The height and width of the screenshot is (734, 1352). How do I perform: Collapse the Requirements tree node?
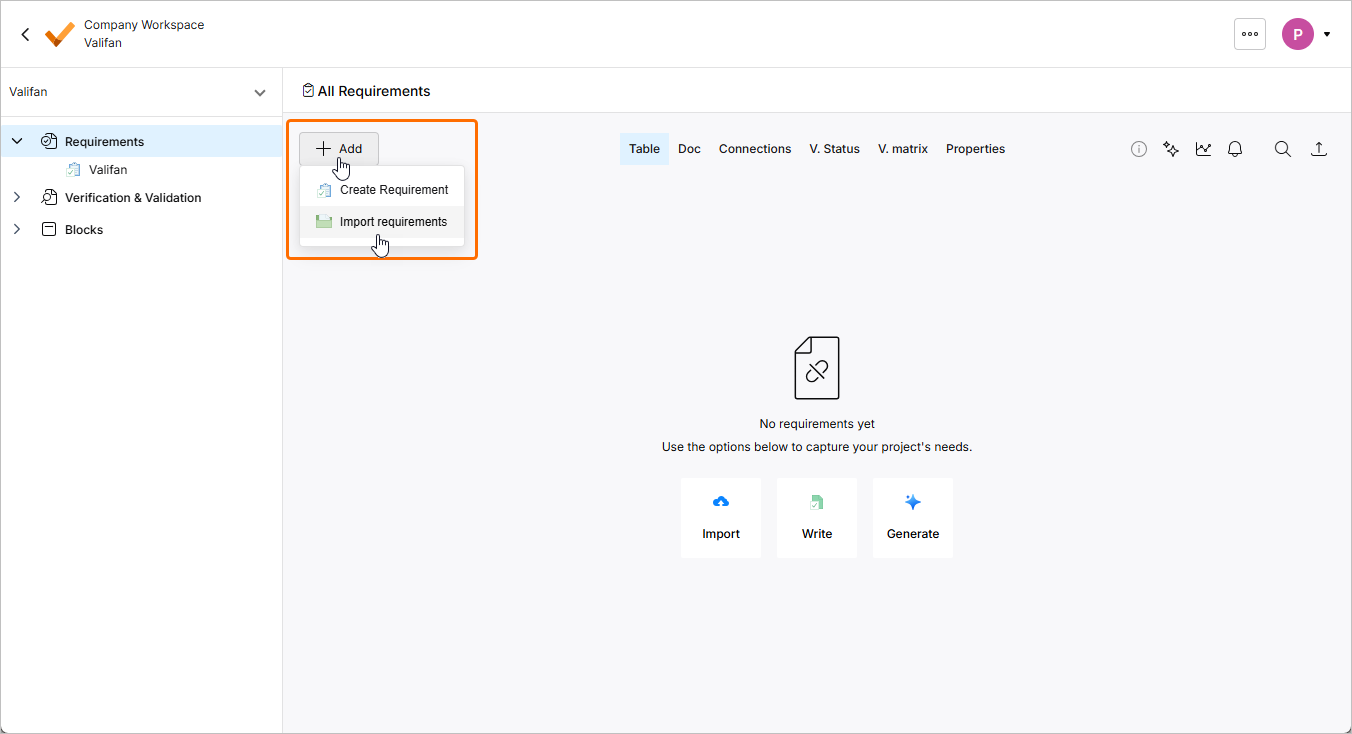point(17,142)
